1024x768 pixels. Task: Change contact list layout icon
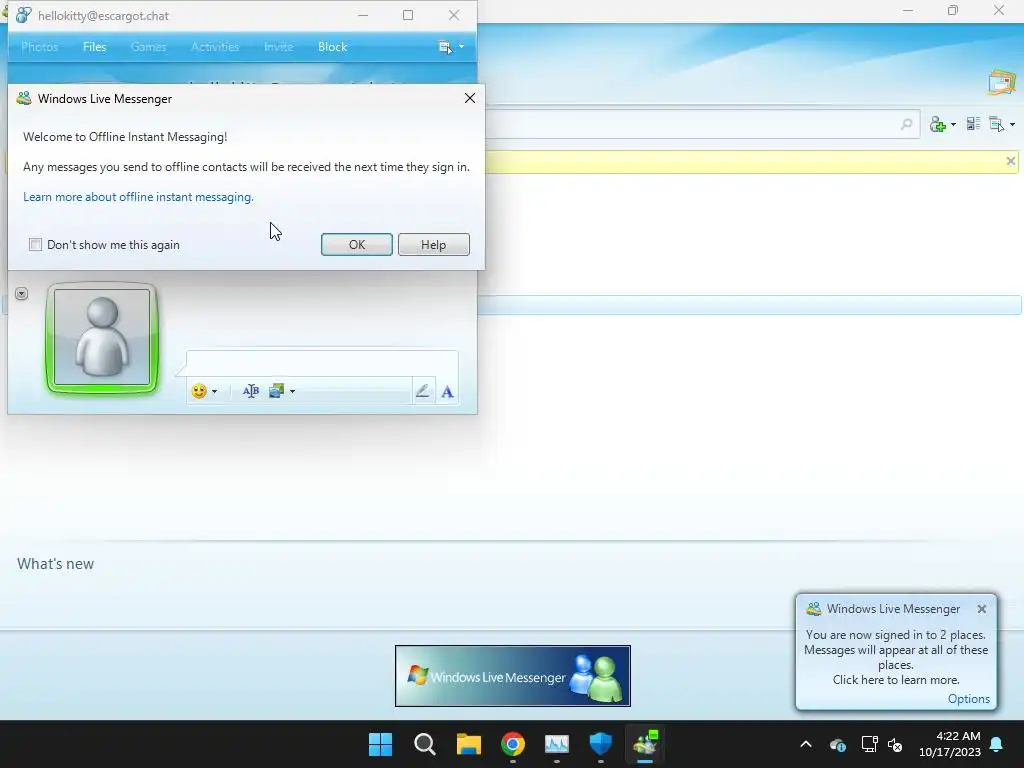tap(973, 124)
